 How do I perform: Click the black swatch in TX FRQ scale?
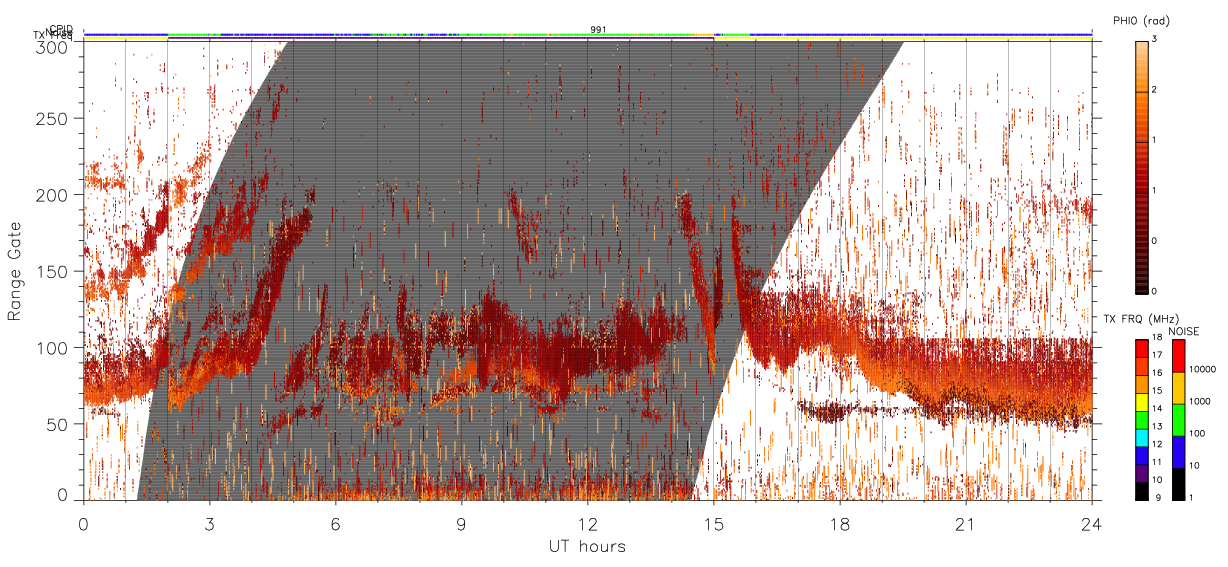coord(1141,491)
